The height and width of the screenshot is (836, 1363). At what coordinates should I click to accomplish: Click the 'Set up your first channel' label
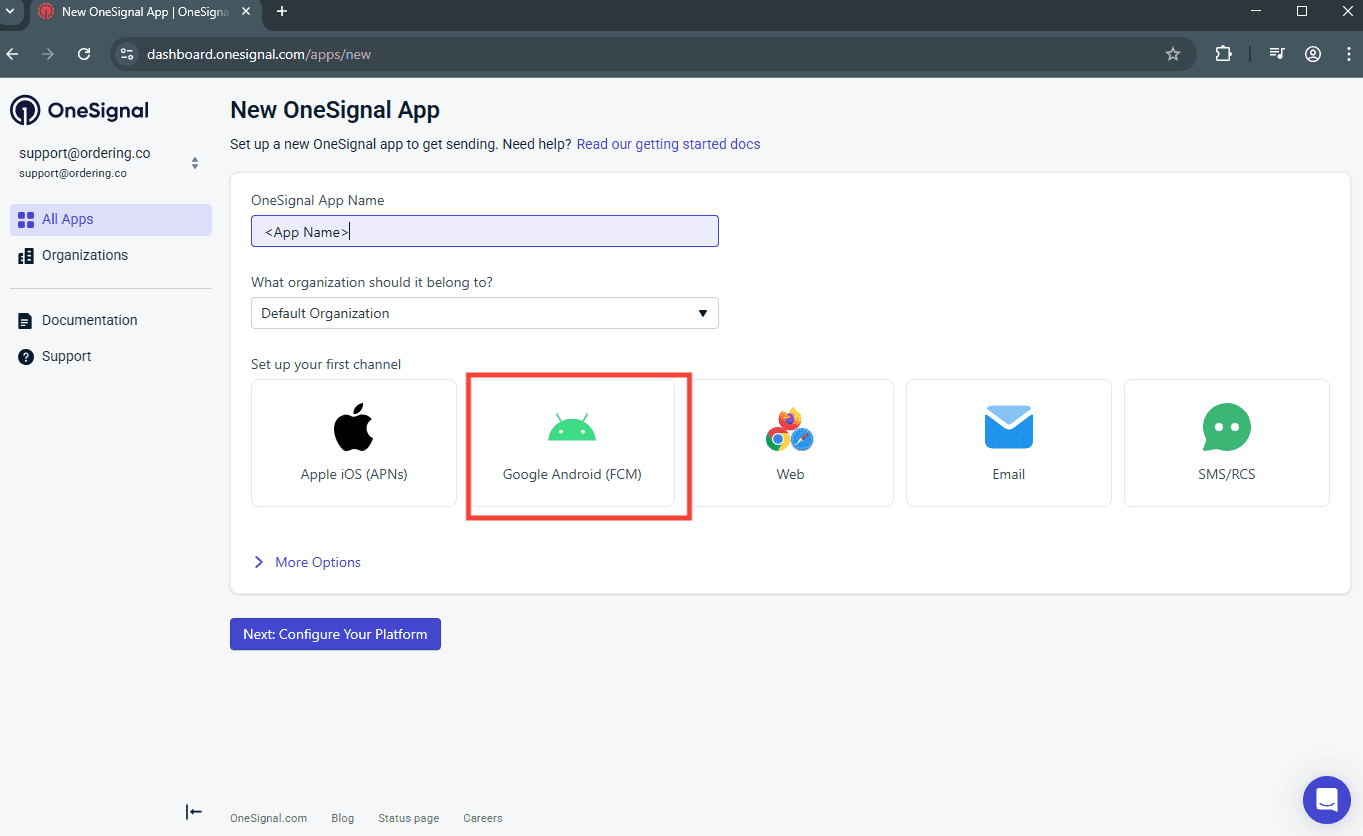[x=326, y=364]
